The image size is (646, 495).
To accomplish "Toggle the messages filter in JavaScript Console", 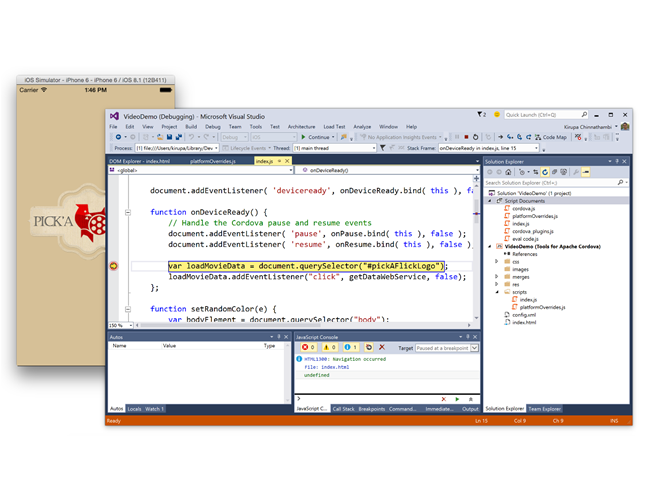I will [351, 347].
